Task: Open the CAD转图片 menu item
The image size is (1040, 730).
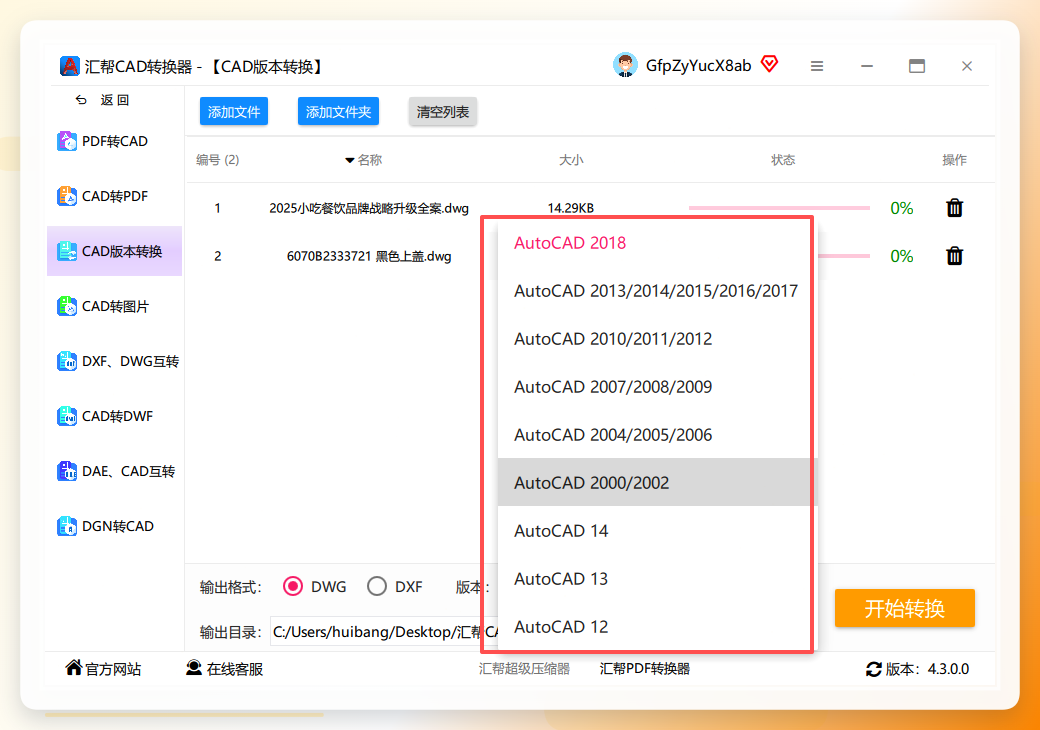Action: click(115, 306)
